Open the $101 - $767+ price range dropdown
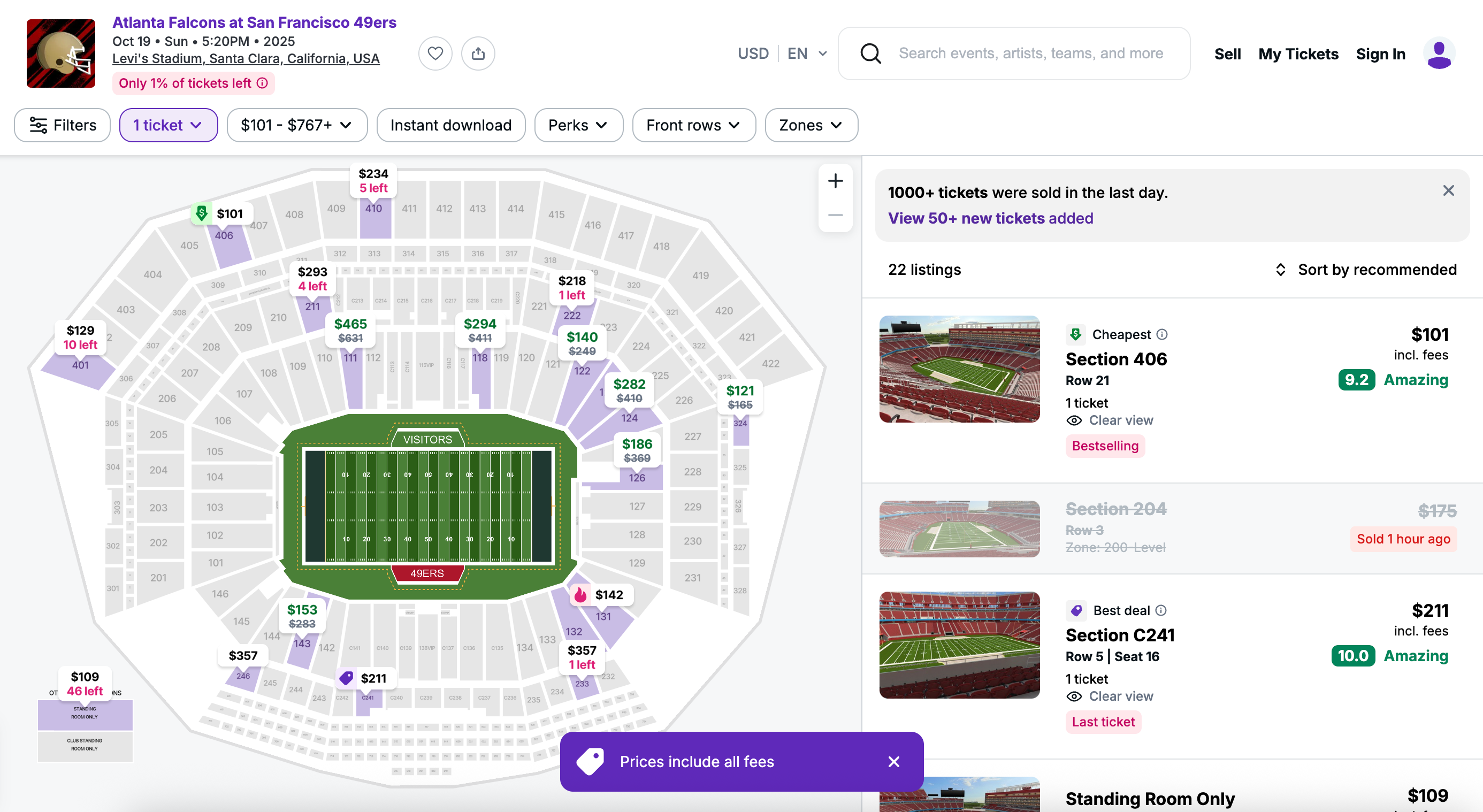The image size is (1483, 812). tap(297, 125)
